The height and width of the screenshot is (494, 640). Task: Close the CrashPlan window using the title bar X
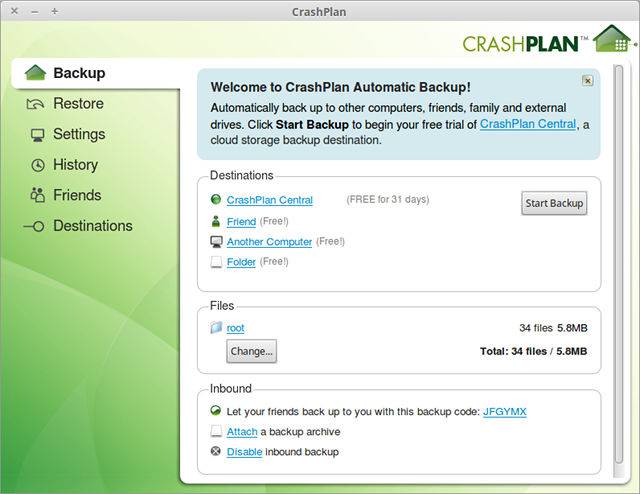[x=14, y=11]
